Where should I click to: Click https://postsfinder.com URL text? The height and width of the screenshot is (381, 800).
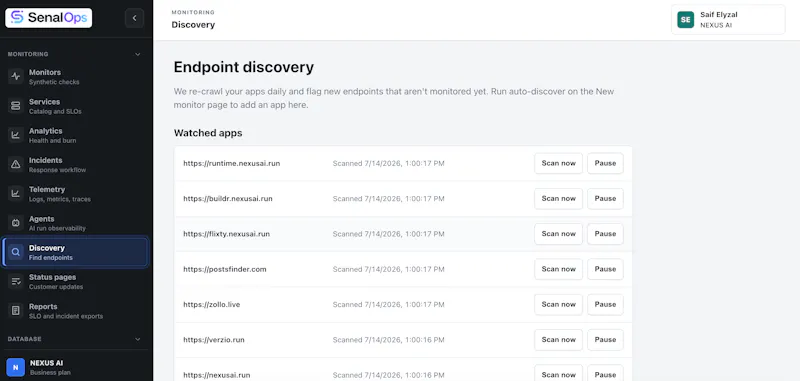[225, 269]
